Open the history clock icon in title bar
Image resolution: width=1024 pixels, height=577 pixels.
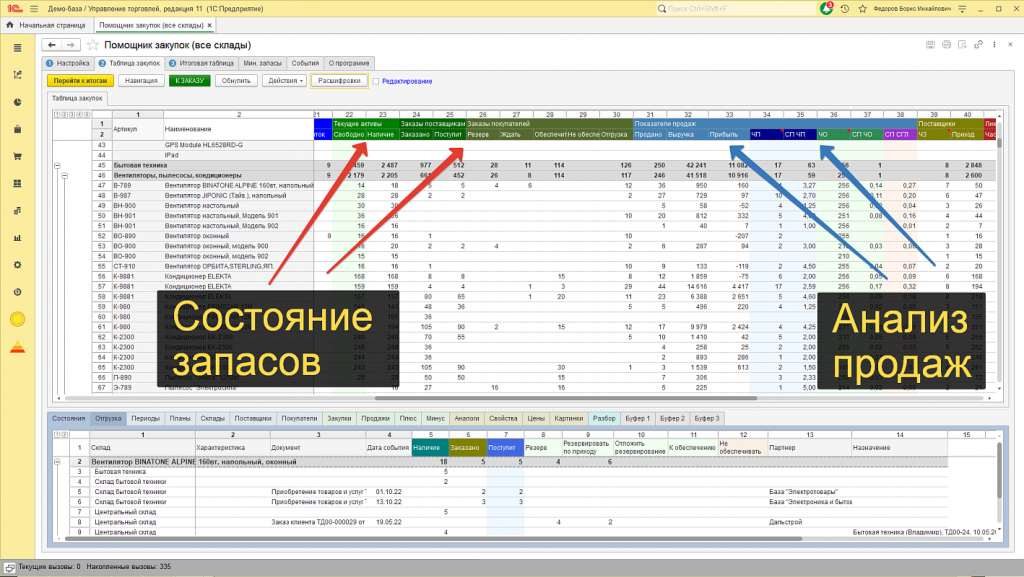point(844,8)
